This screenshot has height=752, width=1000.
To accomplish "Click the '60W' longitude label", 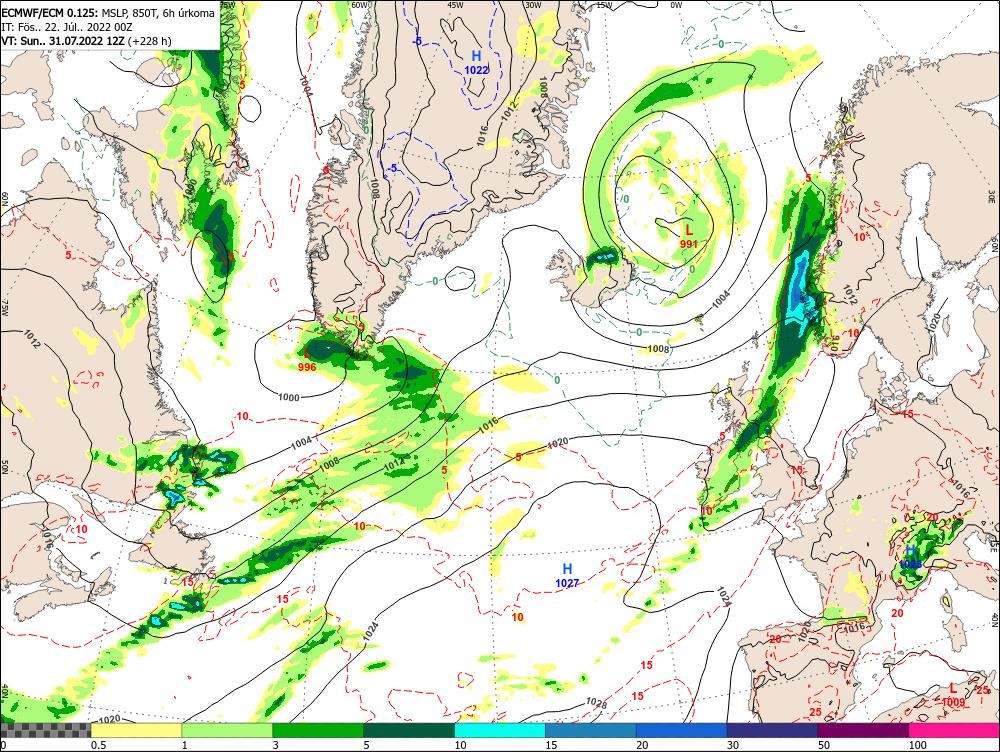I will 360,5.
